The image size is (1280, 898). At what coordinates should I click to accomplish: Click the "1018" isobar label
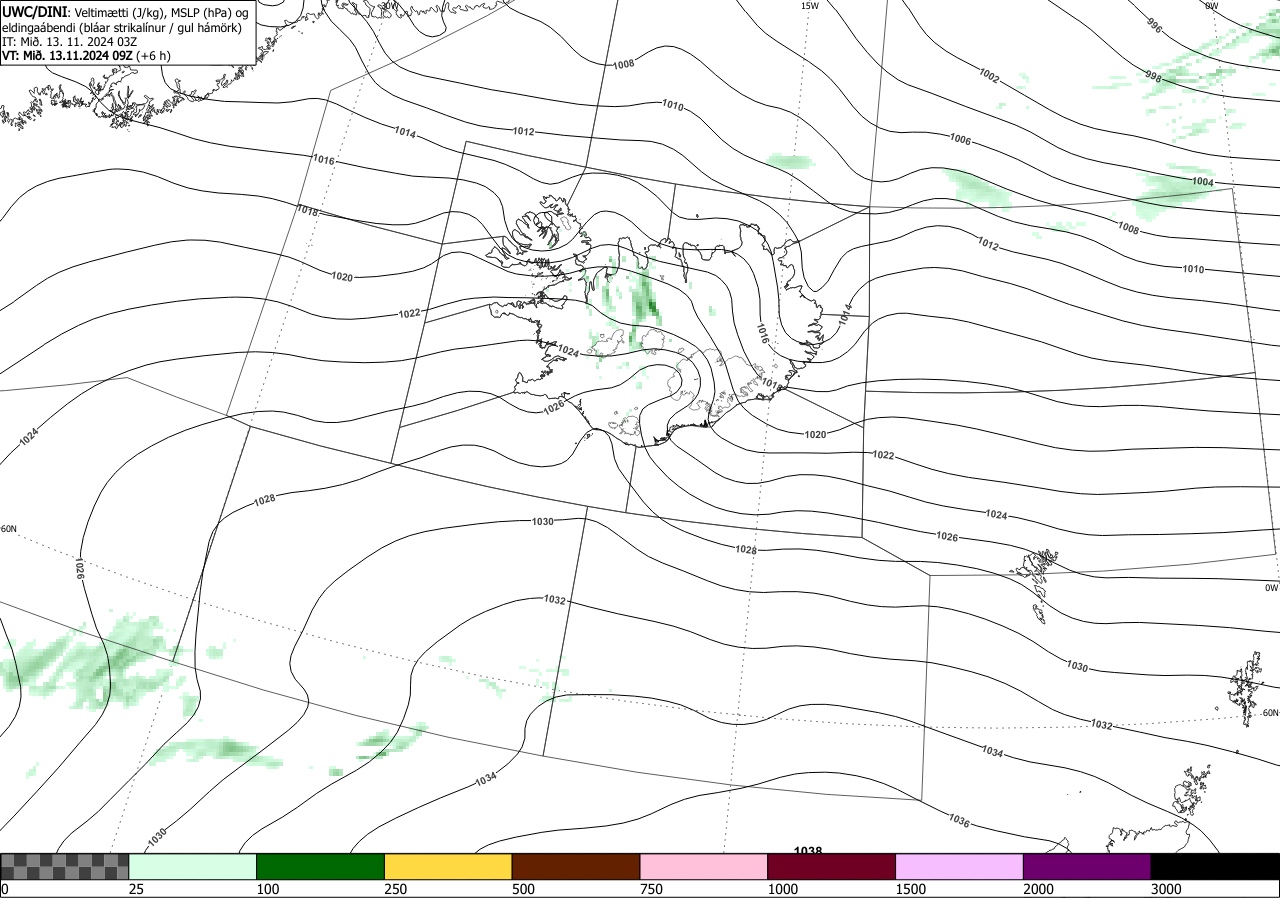pyautogui.click(x=307, y=211)
